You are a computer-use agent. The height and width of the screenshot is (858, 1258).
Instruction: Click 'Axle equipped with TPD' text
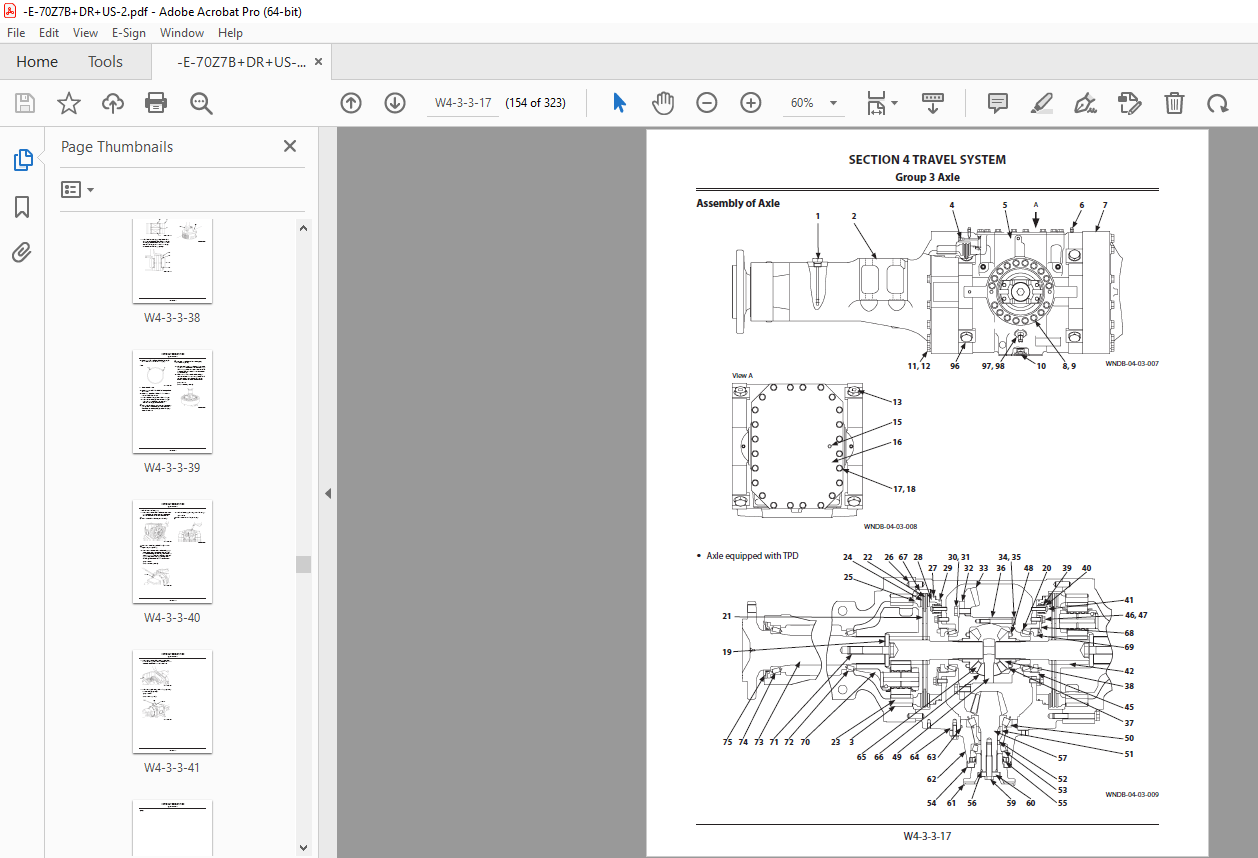tap(752, 556)
